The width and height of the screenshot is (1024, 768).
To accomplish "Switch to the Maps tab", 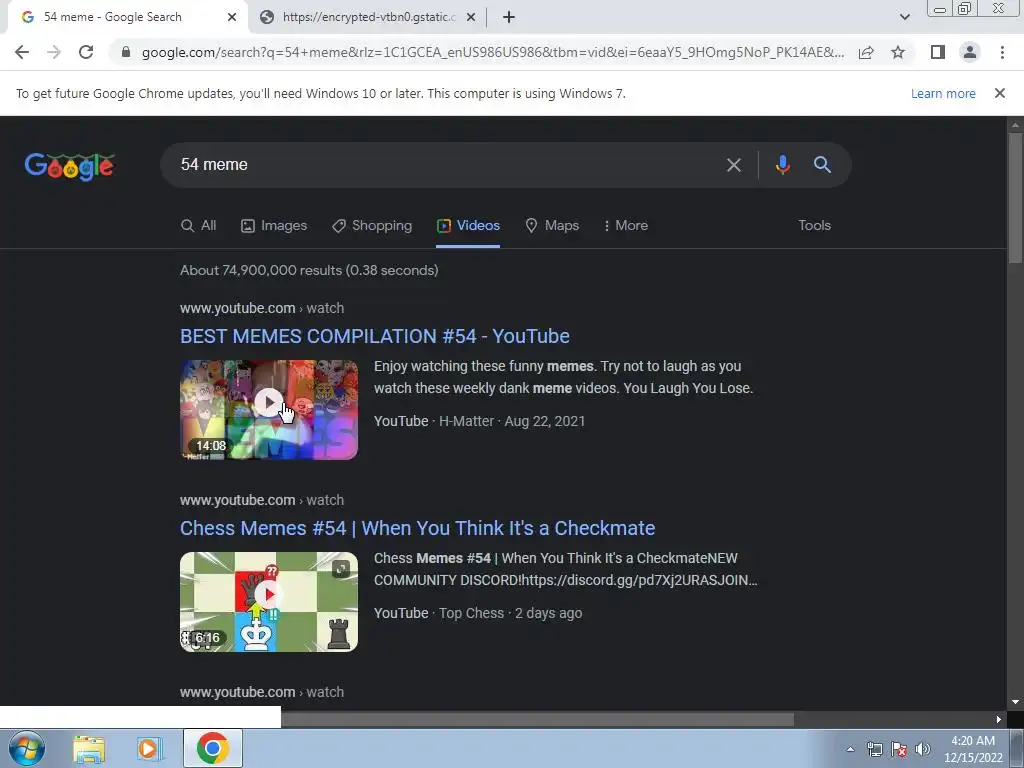I will tap(552, 225).
